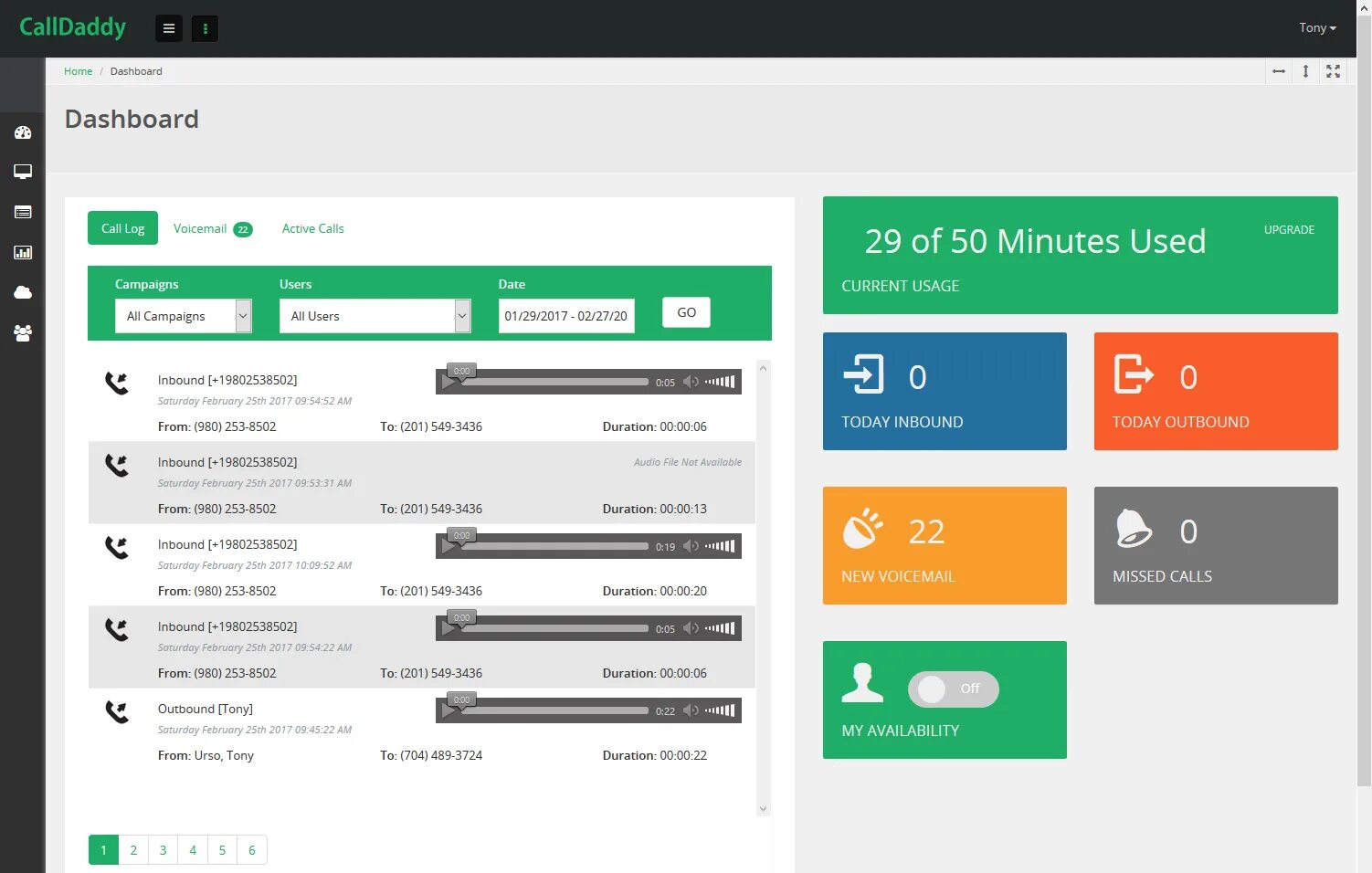Open the Missed Calls tile
This screenshot has height=873, width=1372.
[1216, 545]
